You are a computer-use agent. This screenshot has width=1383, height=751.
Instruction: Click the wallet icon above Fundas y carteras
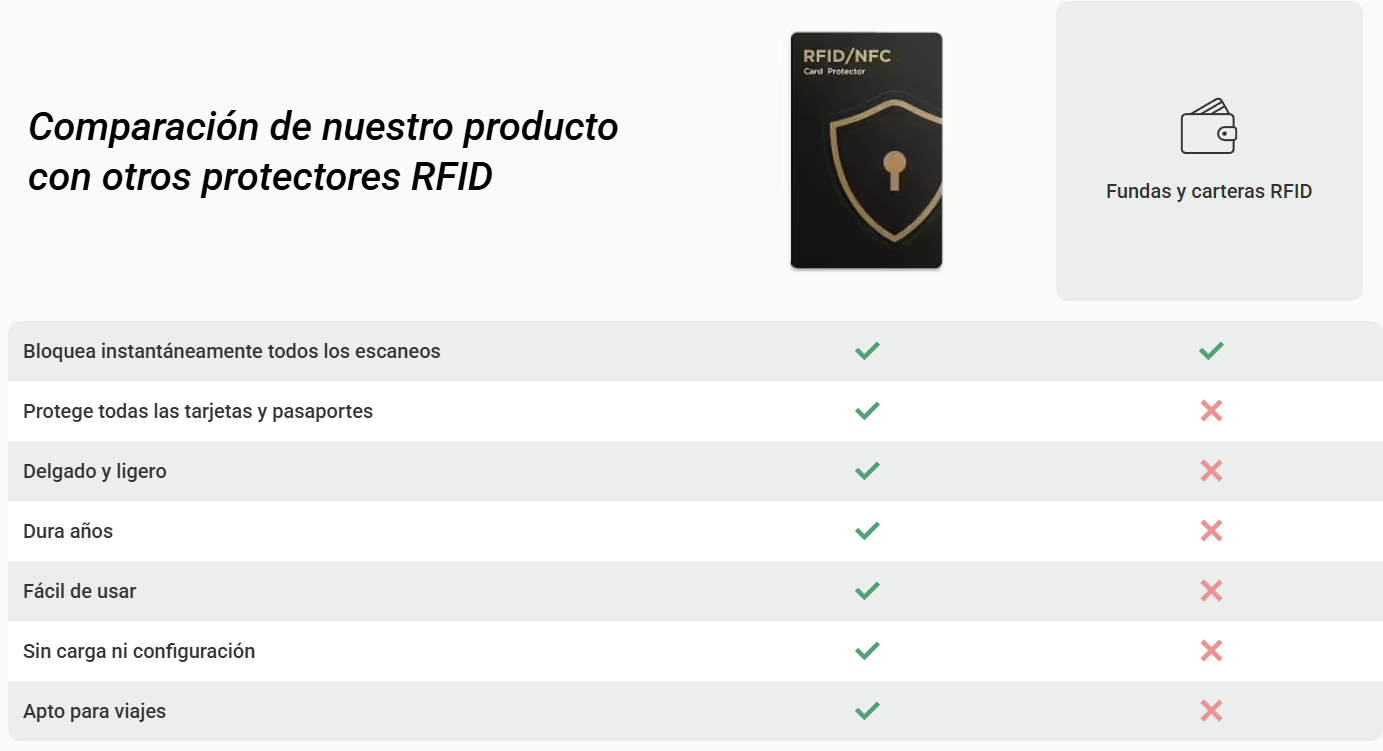point(1209,127)
